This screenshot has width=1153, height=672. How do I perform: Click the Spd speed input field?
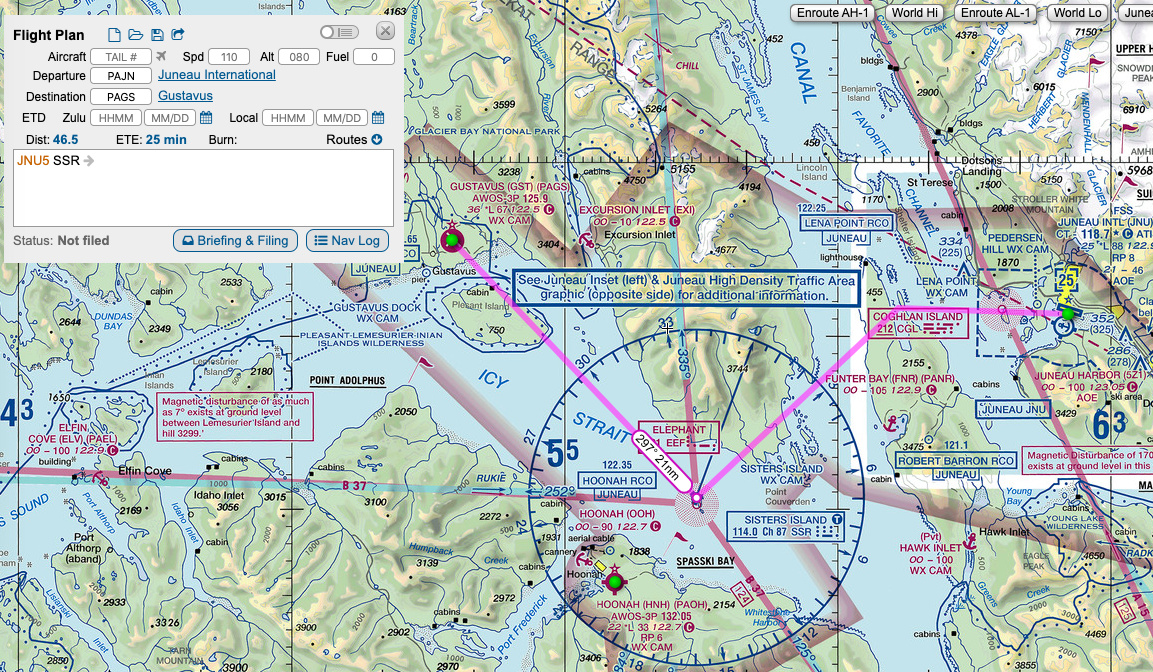229,57
